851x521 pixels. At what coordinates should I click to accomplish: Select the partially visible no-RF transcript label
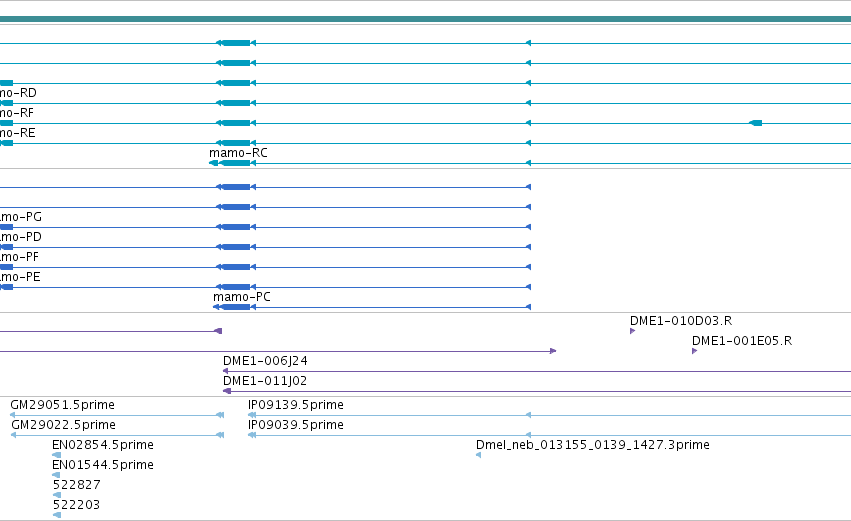click(17, 113)
